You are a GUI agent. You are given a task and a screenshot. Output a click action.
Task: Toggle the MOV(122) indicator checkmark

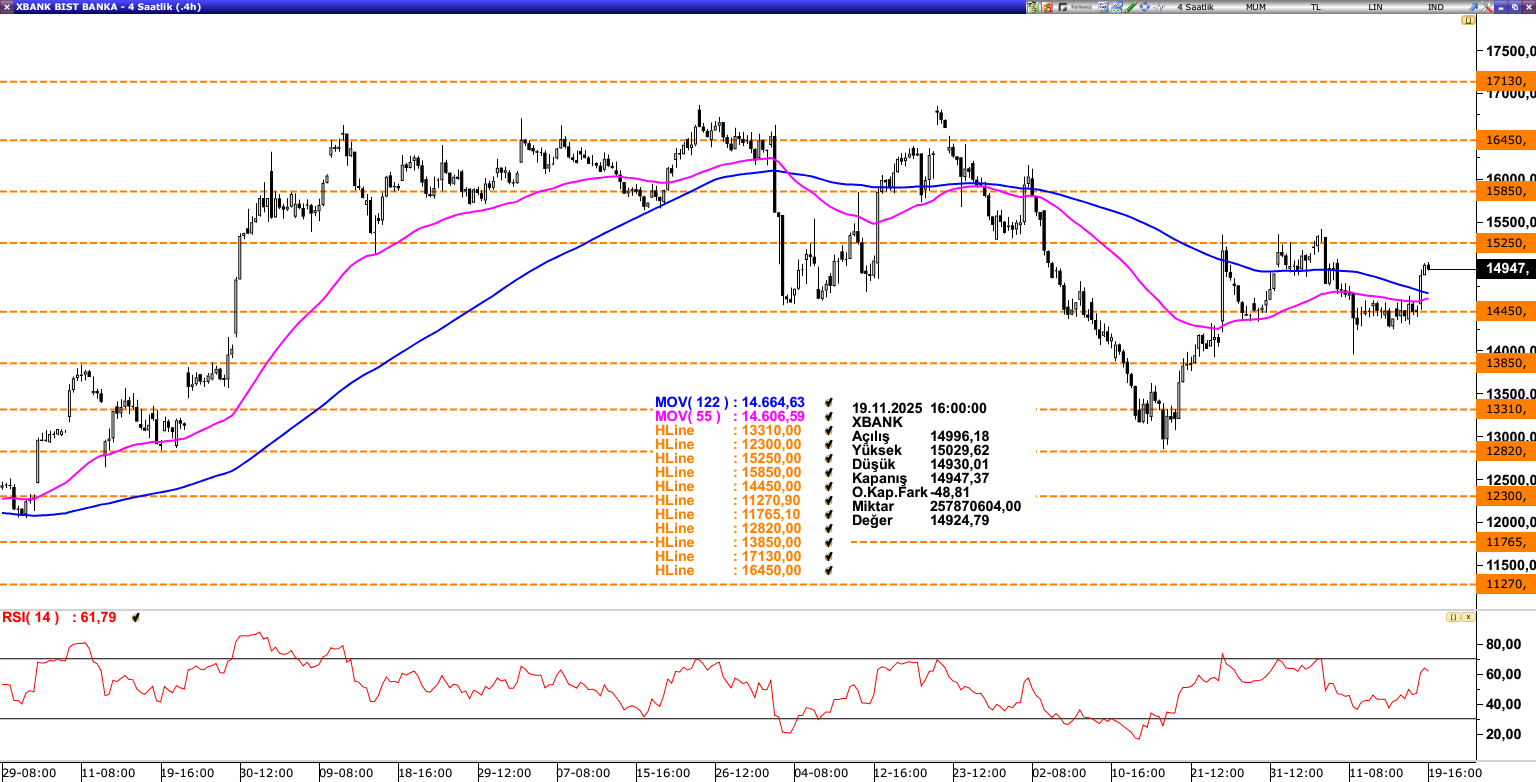pos(828,402)
